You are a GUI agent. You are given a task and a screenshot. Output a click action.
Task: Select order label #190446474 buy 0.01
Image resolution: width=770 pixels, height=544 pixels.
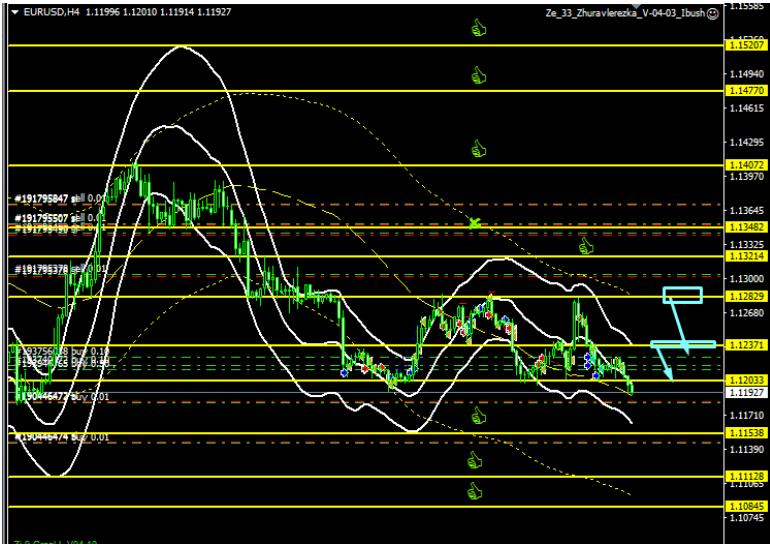(61, 436)
